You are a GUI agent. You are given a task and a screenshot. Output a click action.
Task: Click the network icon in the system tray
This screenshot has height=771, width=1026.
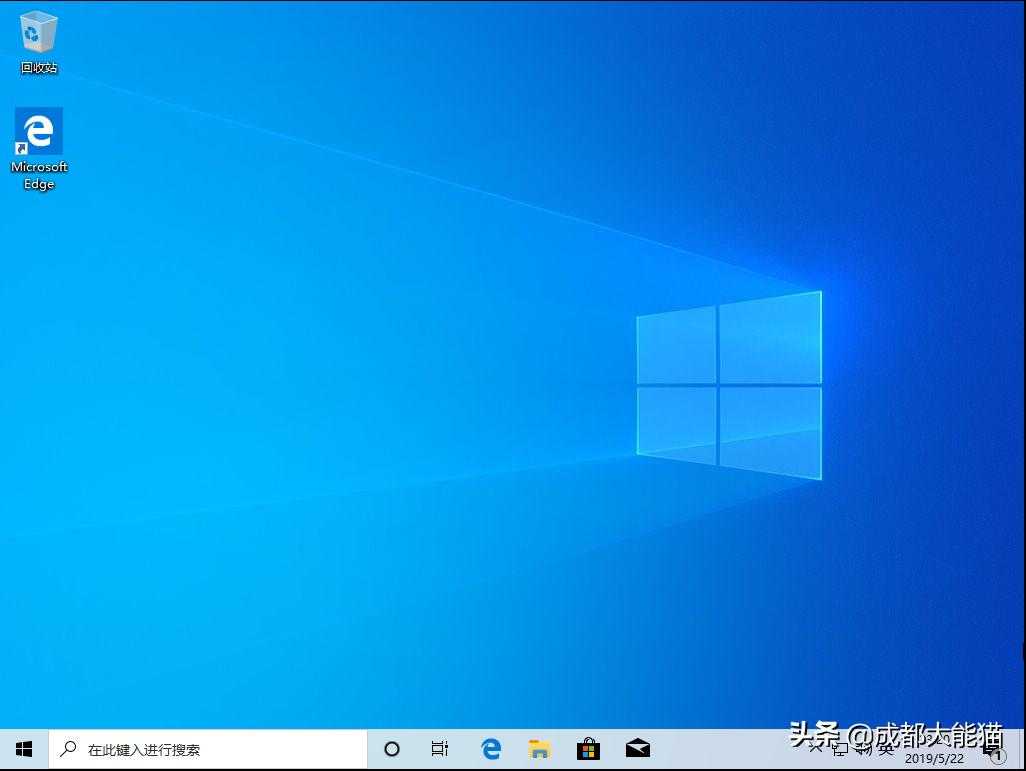841,748
